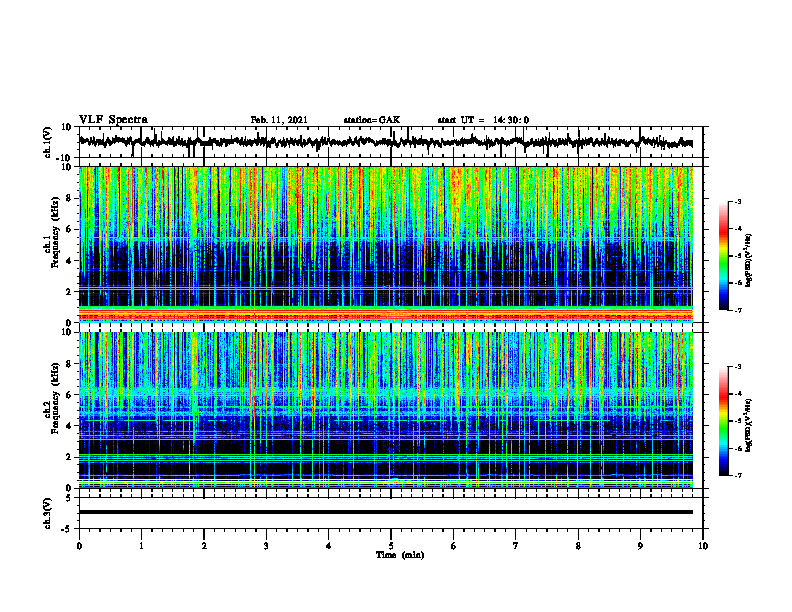Click time axis tick label "7"
Viewport: 792px width, 612px height.
(516, 546)
